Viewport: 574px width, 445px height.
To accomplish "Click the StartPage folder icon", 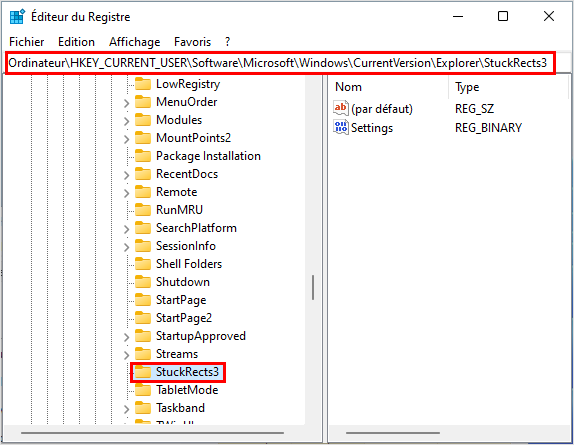I will tap(143, 300).
